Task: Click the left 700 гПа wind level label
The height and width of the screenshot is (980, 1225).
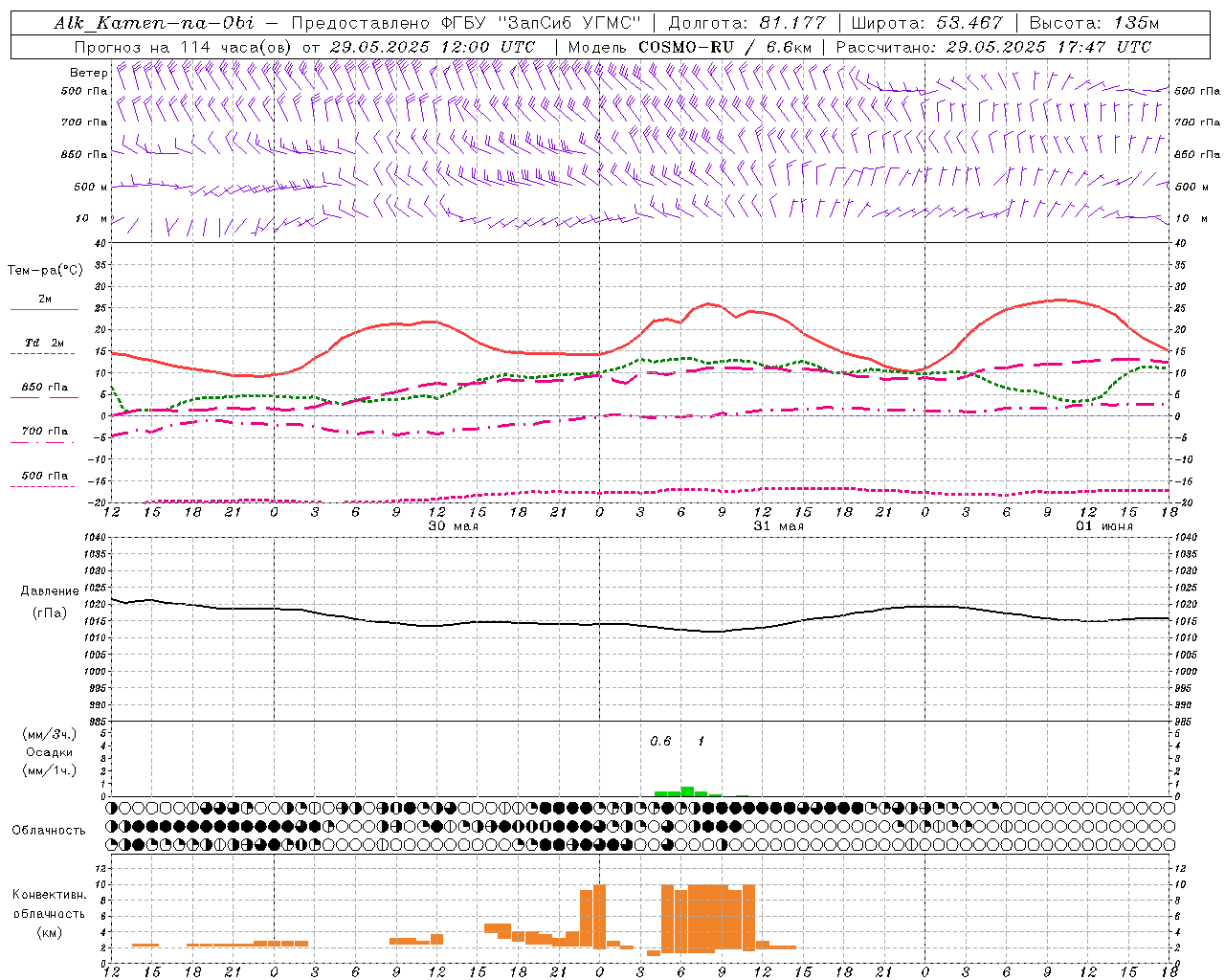Action: tap(84, 122)
